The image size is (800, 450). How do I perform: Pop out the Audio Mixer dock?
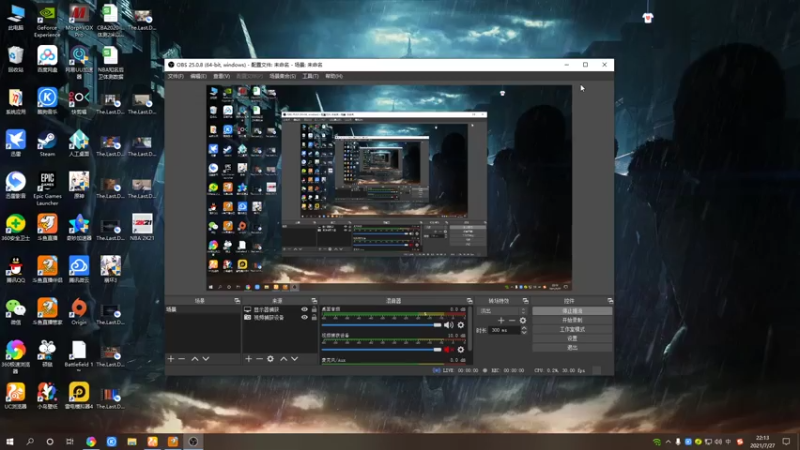click(469, 301)
